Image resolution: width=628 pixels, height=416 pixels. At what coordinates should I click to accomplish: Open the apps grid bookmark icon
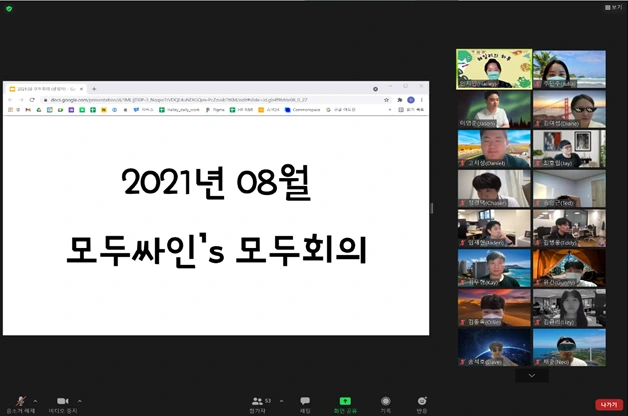[10, 110]
